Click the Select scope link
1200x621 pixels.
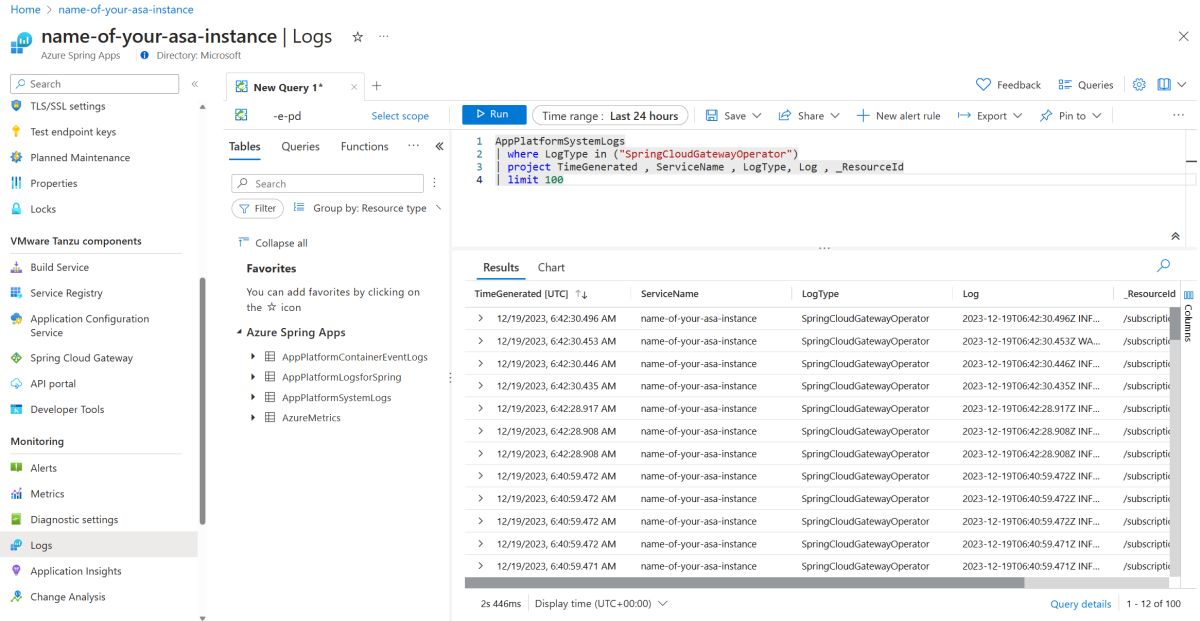coord(400,116)
